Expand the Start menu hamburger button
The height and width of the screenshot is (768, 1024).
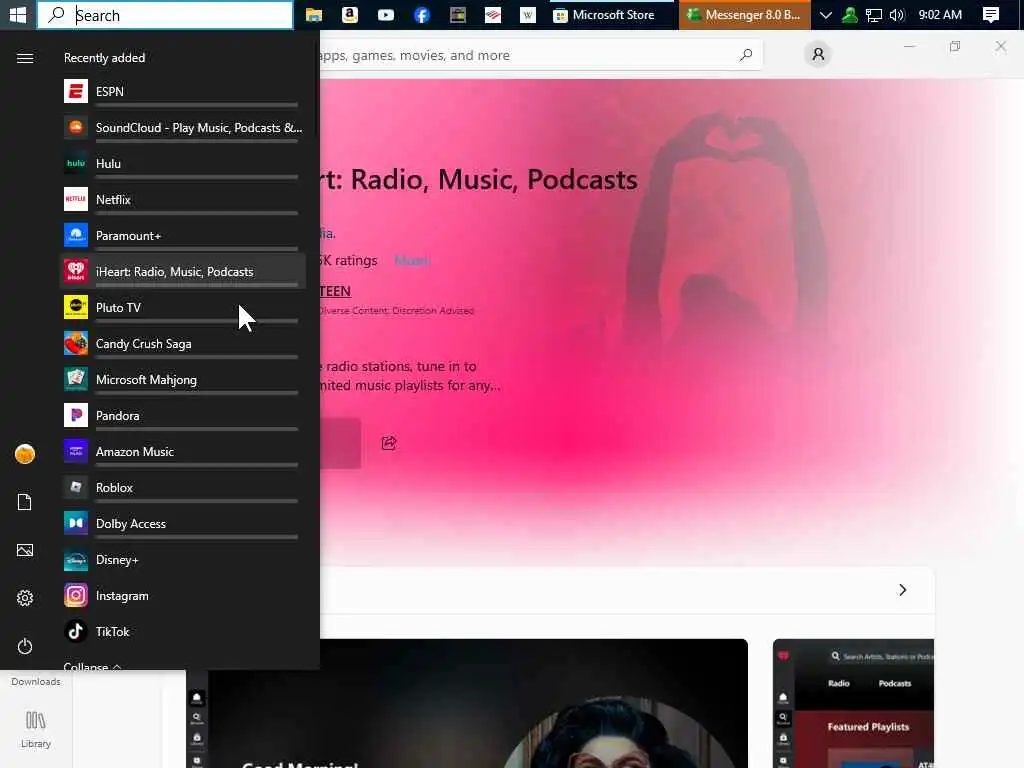point(25,58)
